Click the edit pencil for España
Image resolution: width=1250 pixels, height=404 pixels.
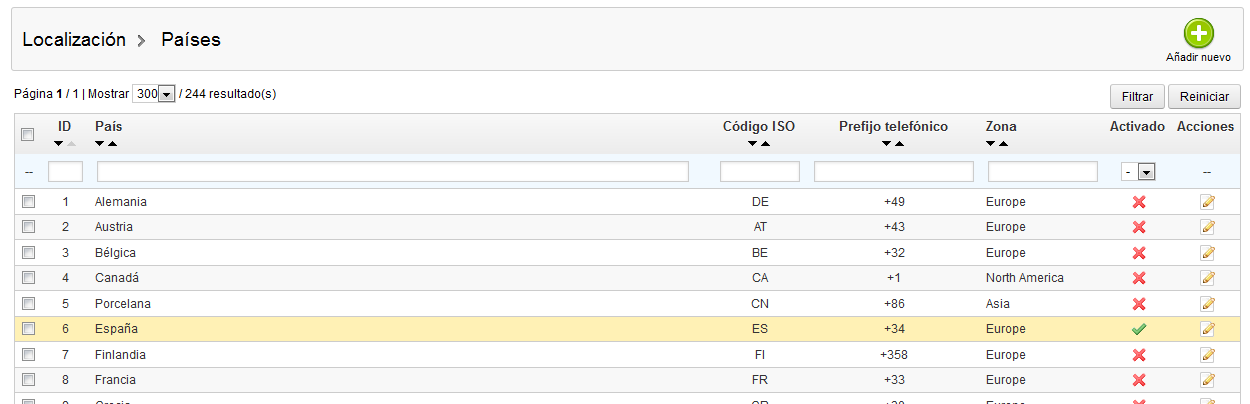[1208, 329]
